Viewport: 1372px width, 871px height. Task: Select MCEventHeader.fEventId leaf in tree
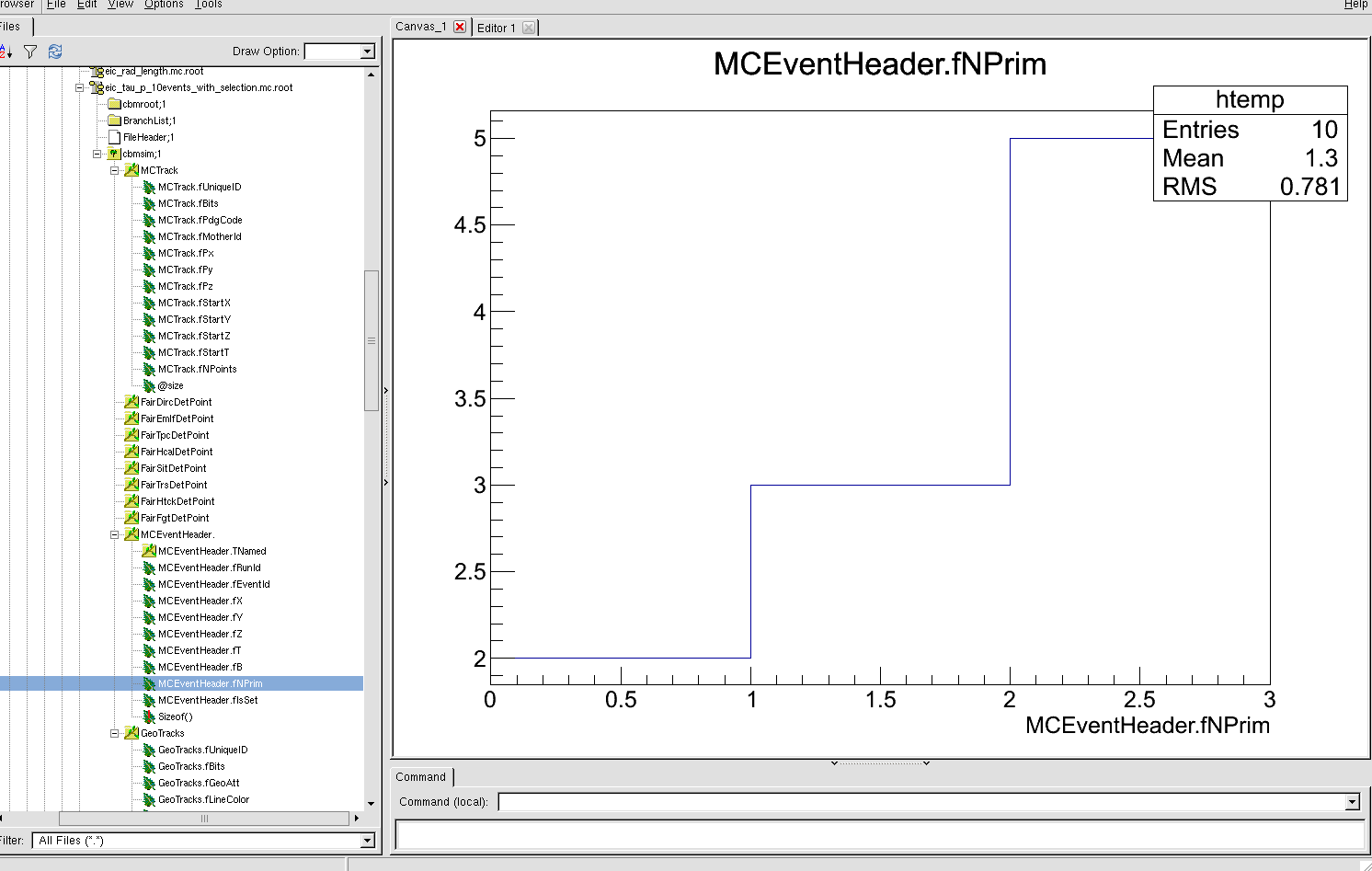click(x=213, y=584)
